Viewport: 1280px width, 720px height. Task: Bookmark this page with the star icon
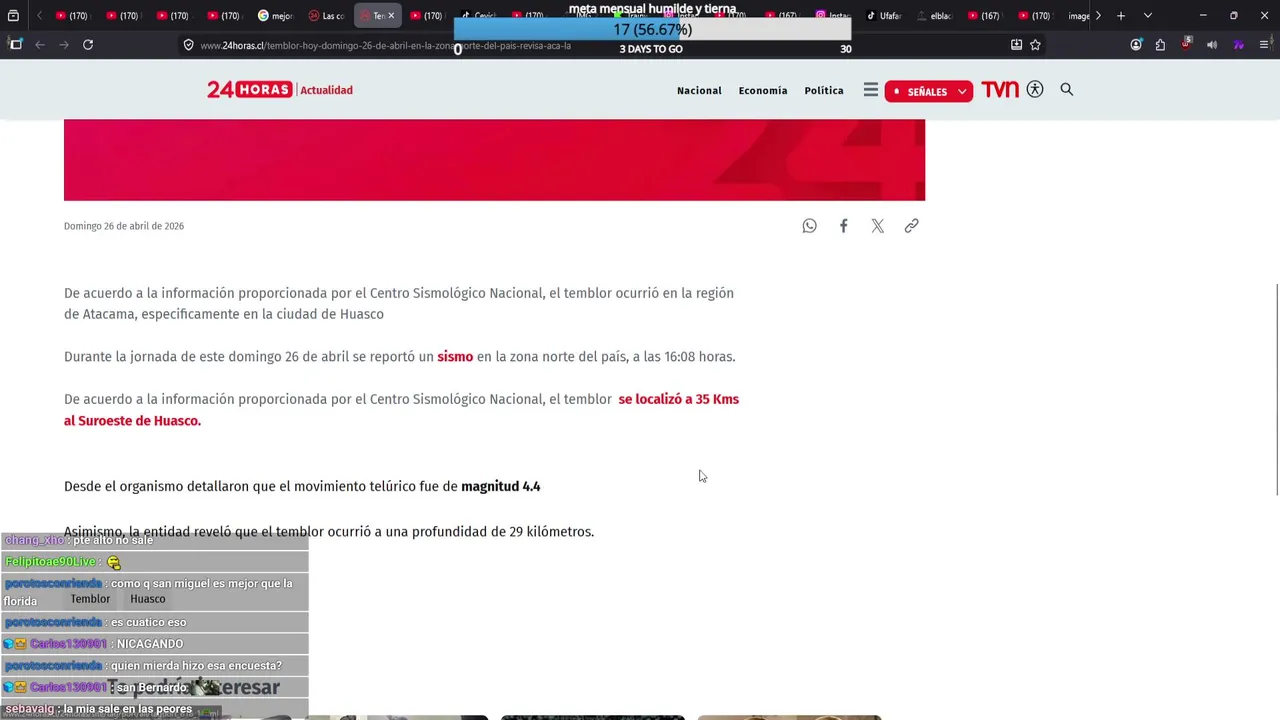click(1035, 45)
